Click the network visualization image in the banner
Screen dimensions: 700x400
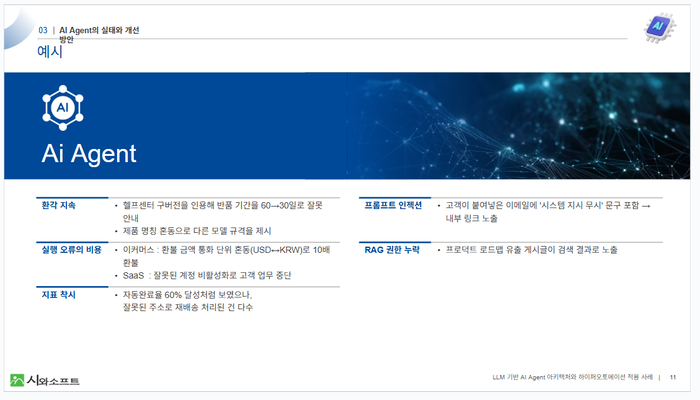[x=519, y=126]
